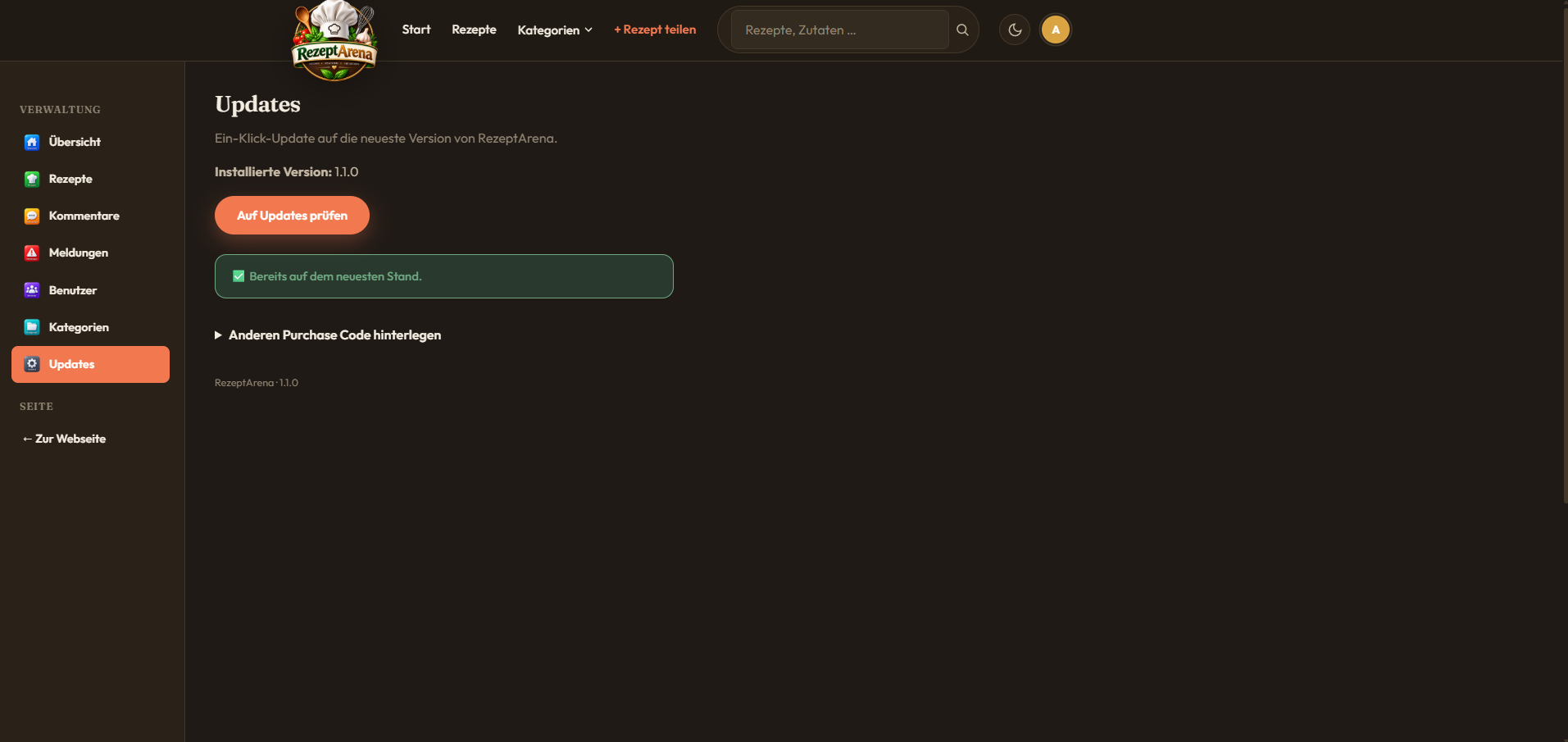Click the search magnifier icon
Screen dimensions: 1568x742
click(x=962, y=30)
